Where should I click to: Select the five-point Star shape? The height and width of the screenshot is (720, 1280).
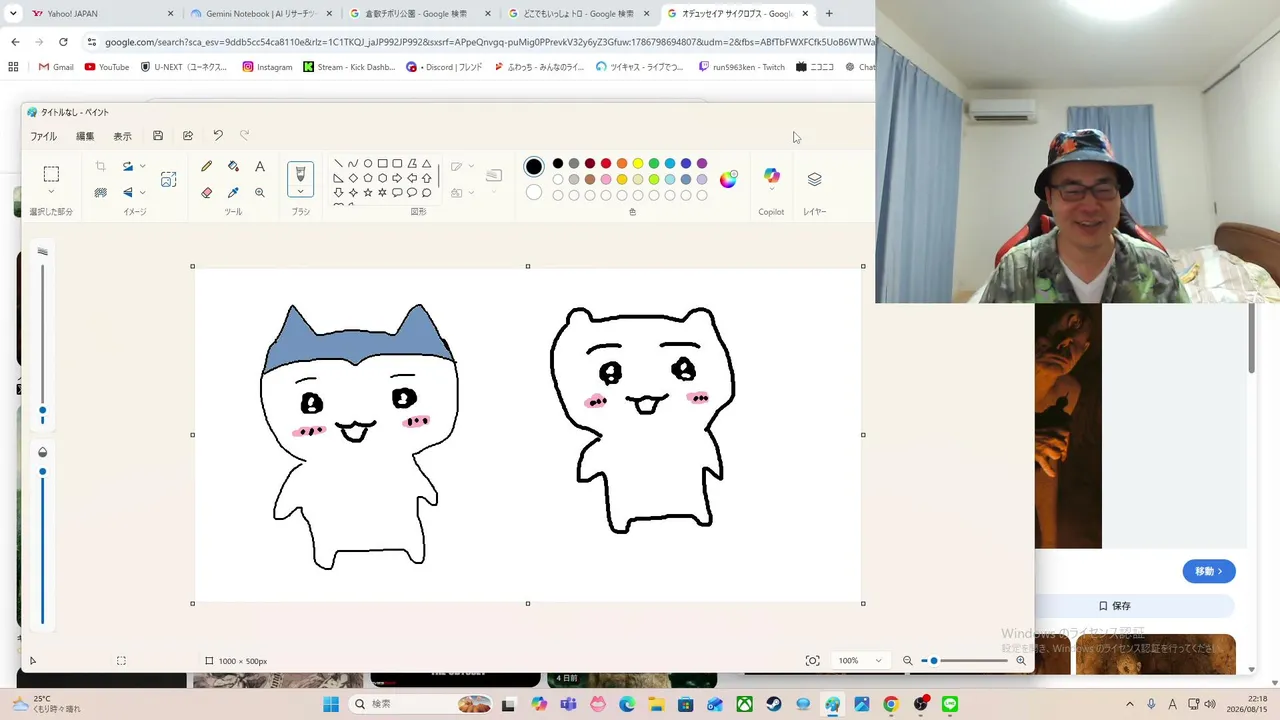click(x=368, y=192)
